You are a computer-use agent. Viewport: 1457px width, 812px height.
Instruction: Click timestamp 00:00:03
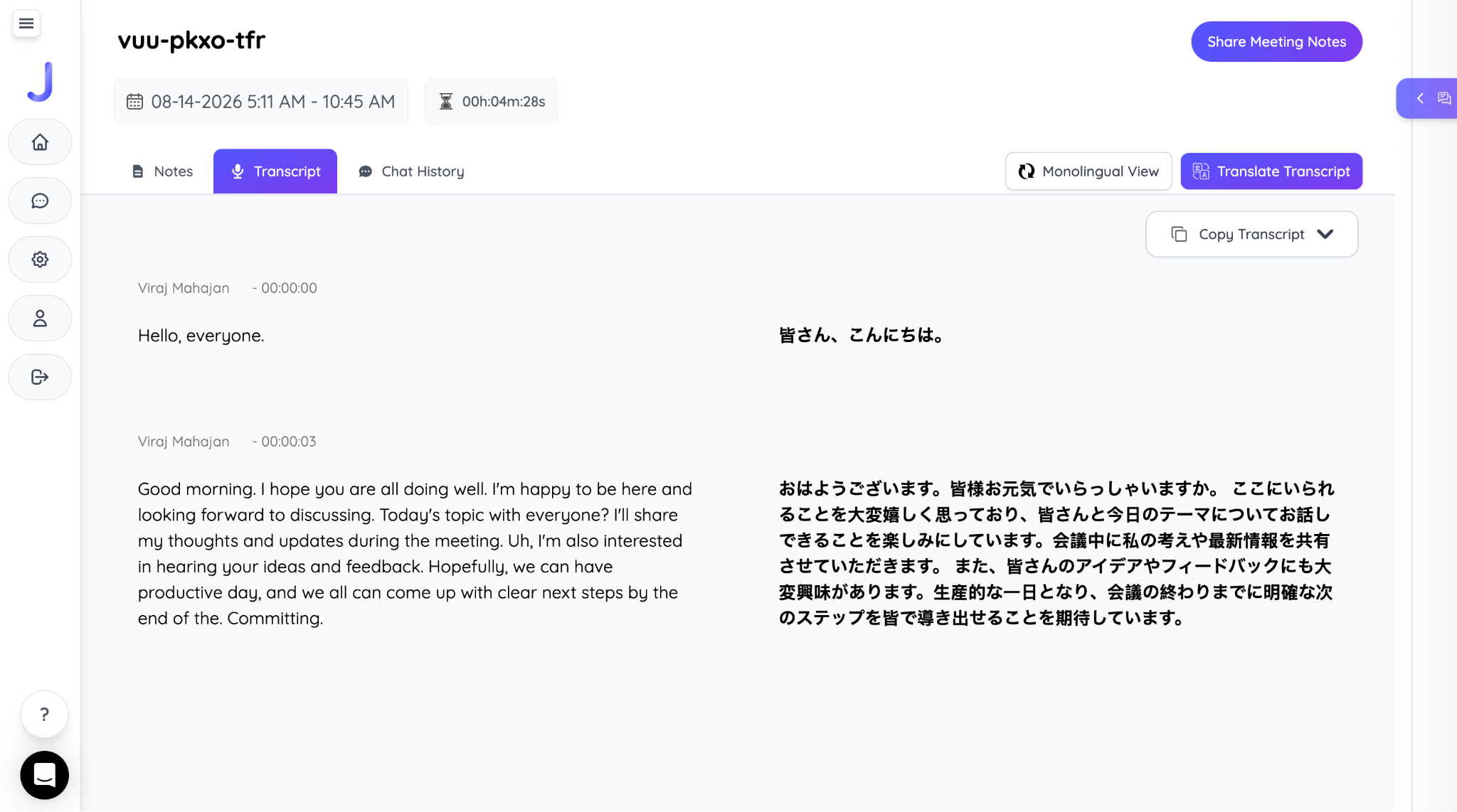coord(289,442)
